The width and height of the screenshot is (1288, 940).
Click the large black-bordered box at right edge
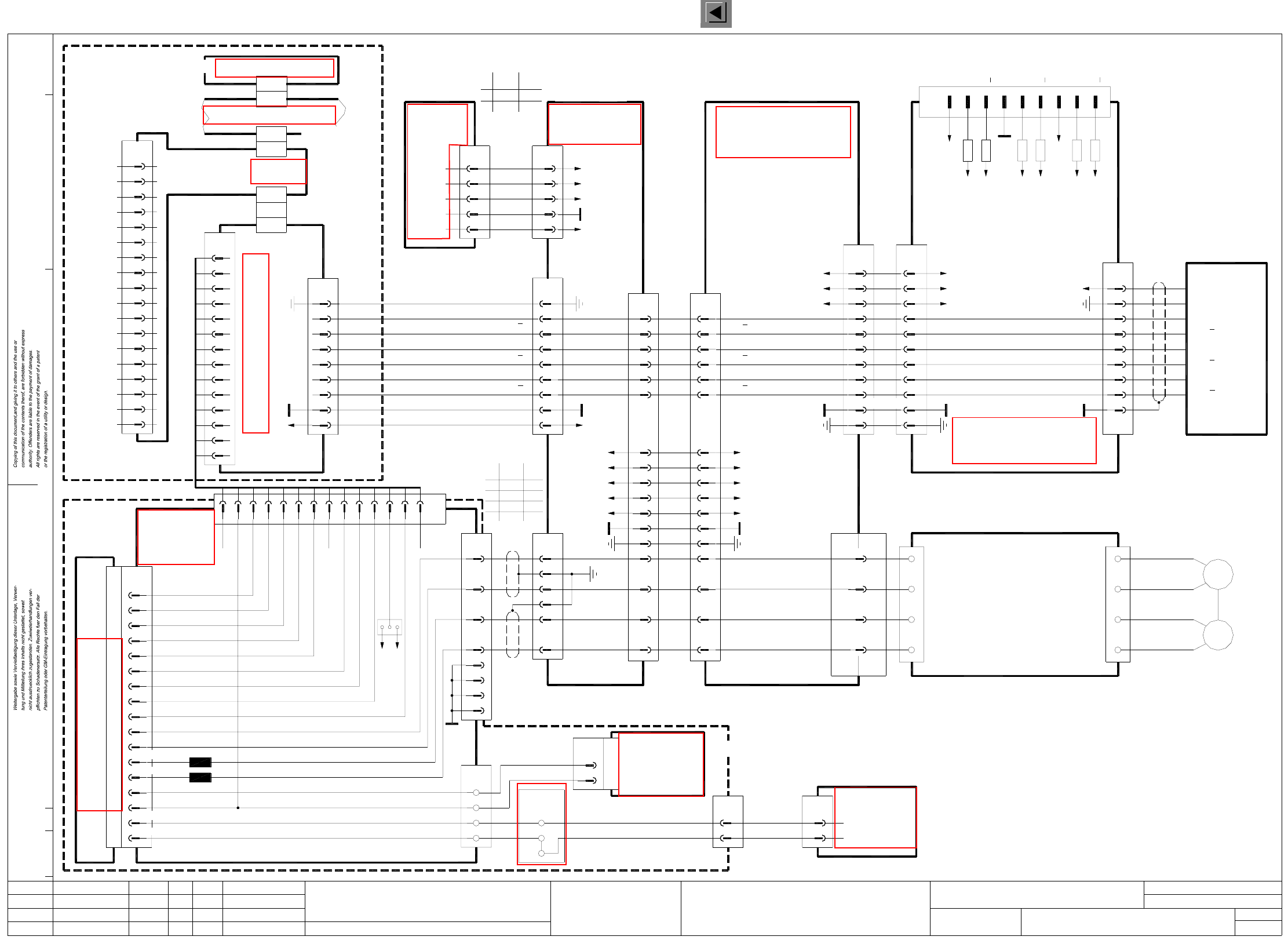(1226, 348)
